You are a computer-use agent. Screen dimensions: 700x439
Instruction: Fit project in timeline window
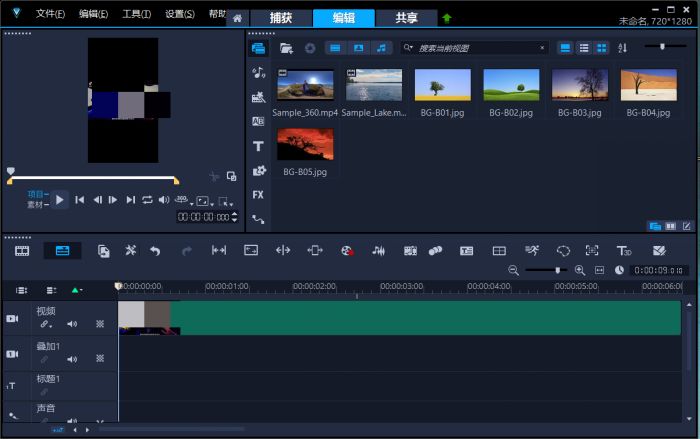[599, 270]
